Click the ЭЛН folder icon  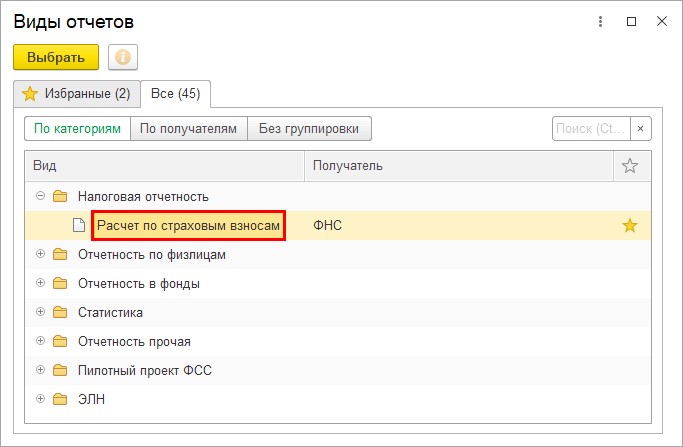(x=60, y=399)
